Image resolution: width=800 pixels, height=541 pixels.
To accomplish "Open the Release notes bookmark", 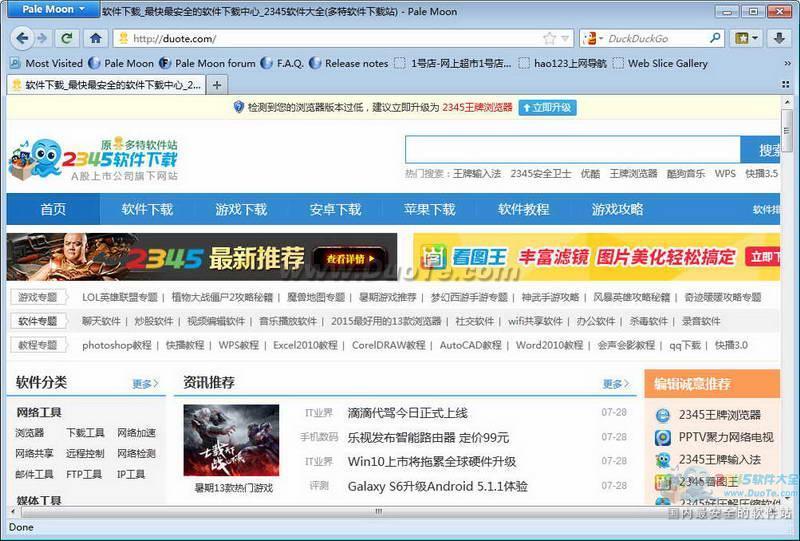I will [x=349, y=63].
